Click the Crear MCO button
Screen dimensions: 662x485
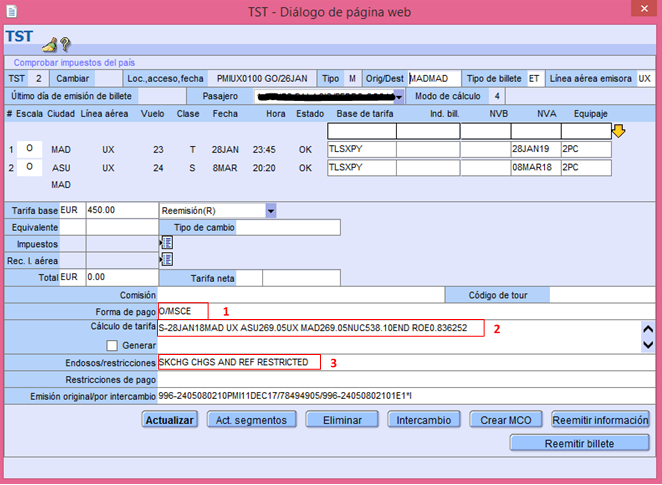[x=504, y=420]
